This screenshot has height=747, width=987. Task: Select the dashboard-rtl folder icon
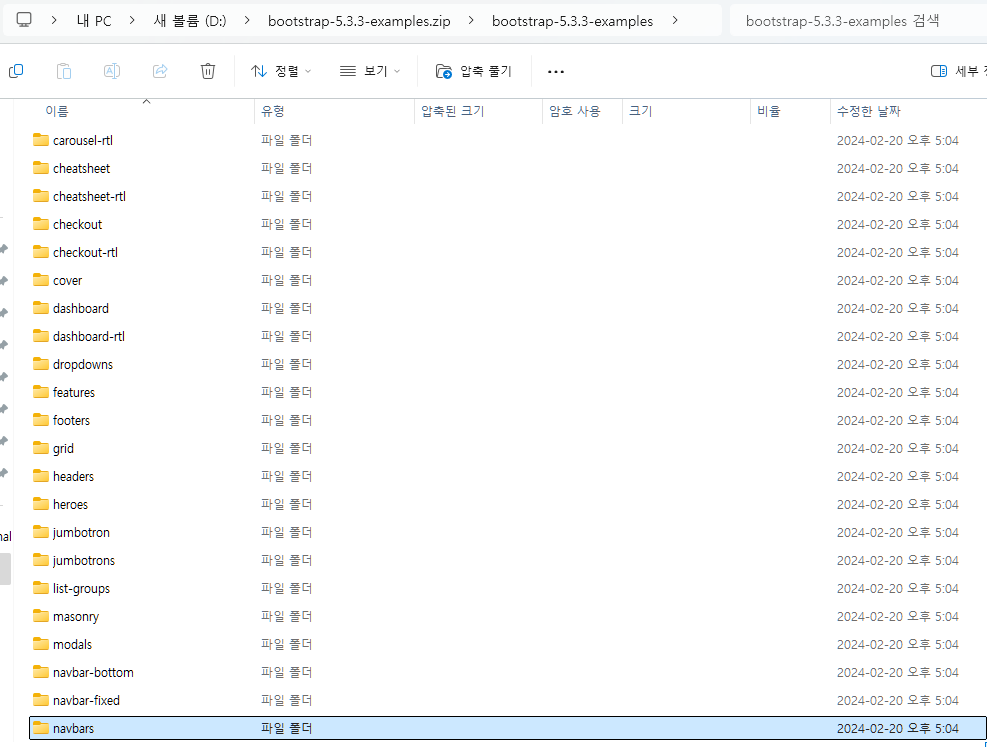[41, 335]
